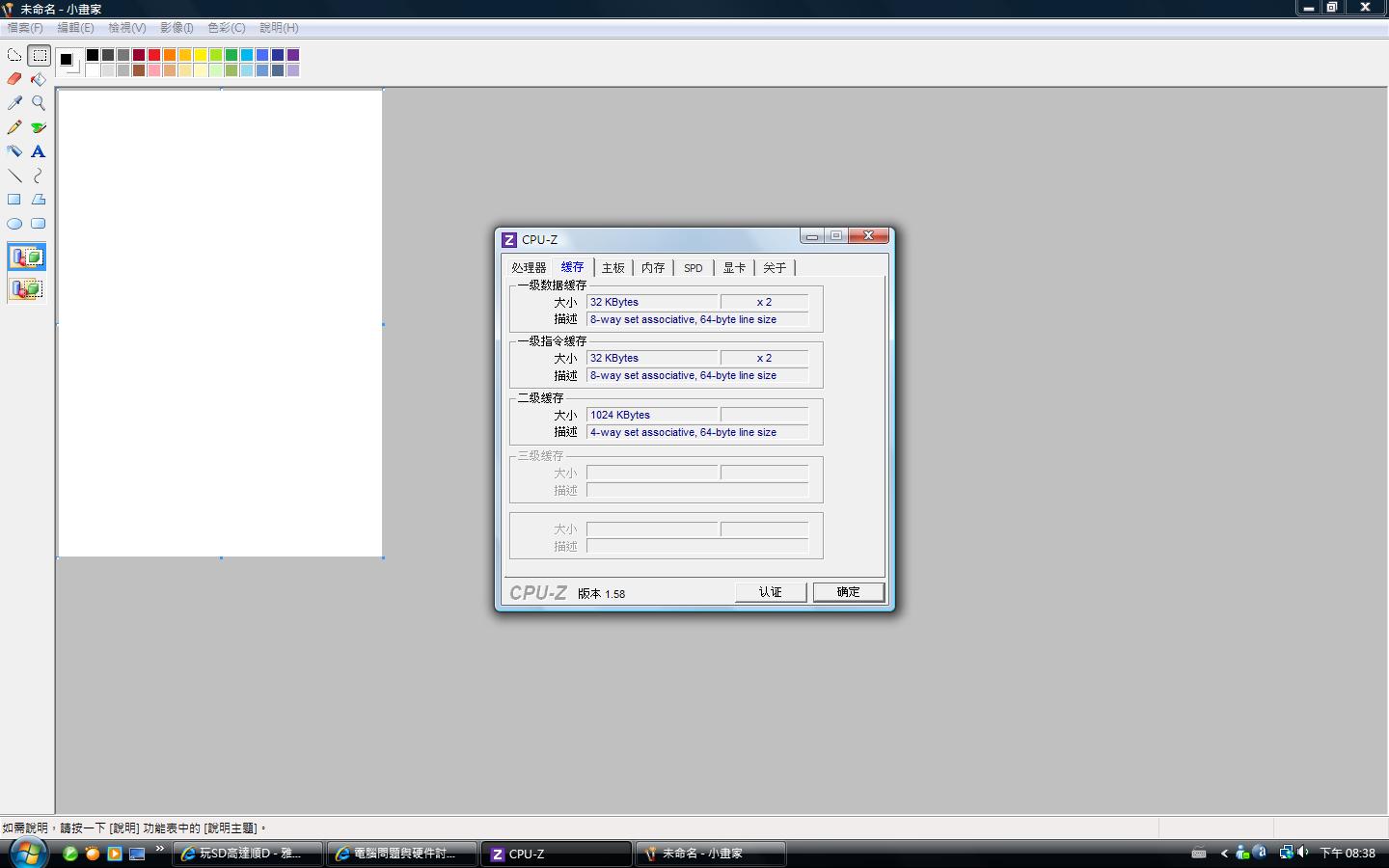Select the Text tool

click(x=39, y=151)
